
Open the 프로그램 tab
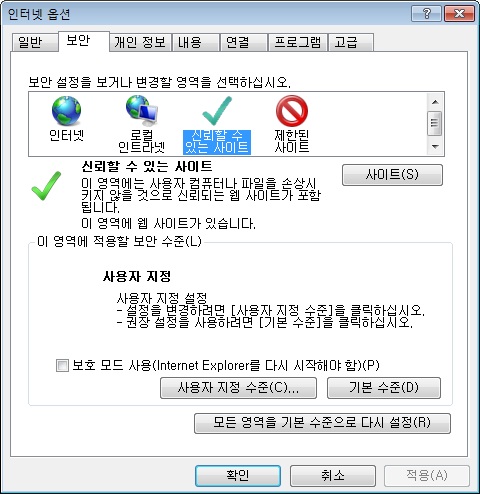click(x=298, y=42)
